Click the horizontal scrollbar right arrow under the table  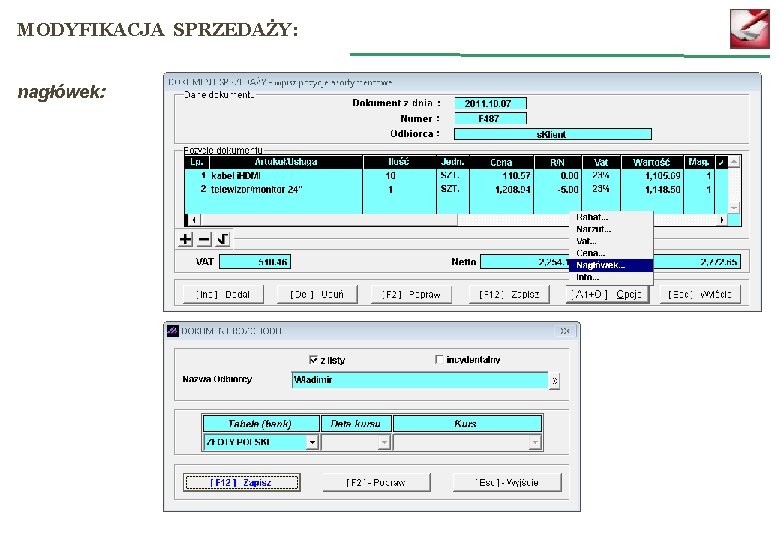point(722,220)
